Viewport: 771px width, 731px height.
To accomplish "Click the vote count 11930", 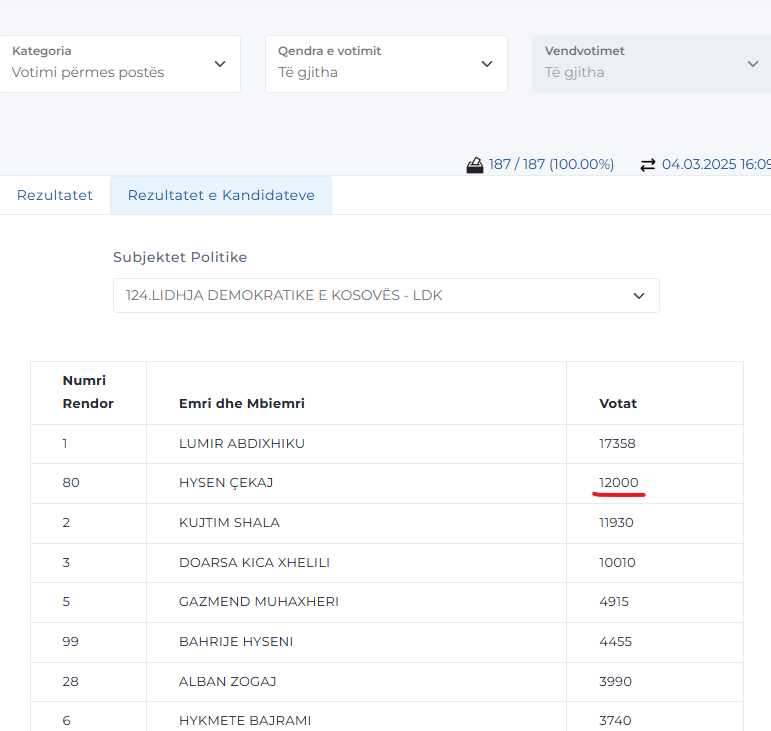I will 616,523.
